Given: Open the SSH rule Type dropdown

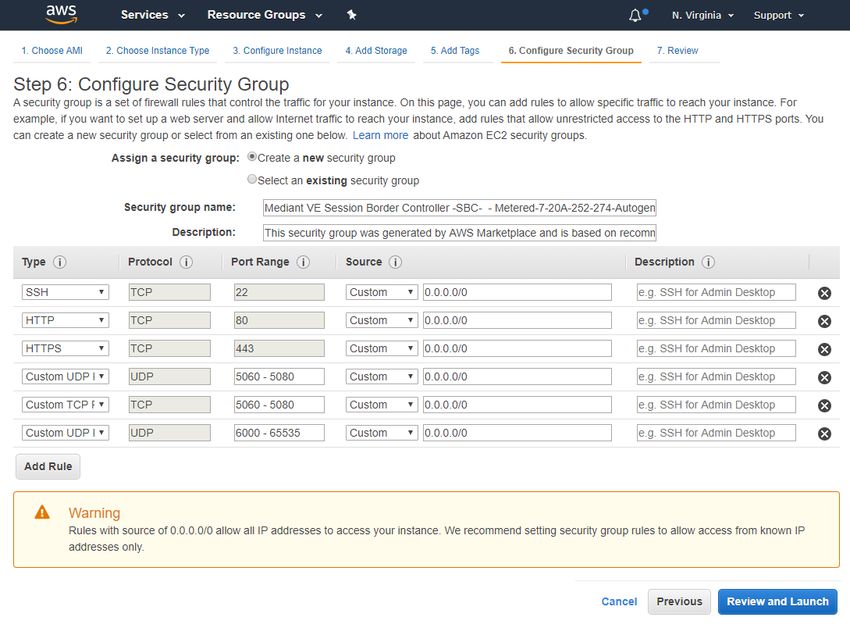Looking at the screenshot, I should click(65, 292).
